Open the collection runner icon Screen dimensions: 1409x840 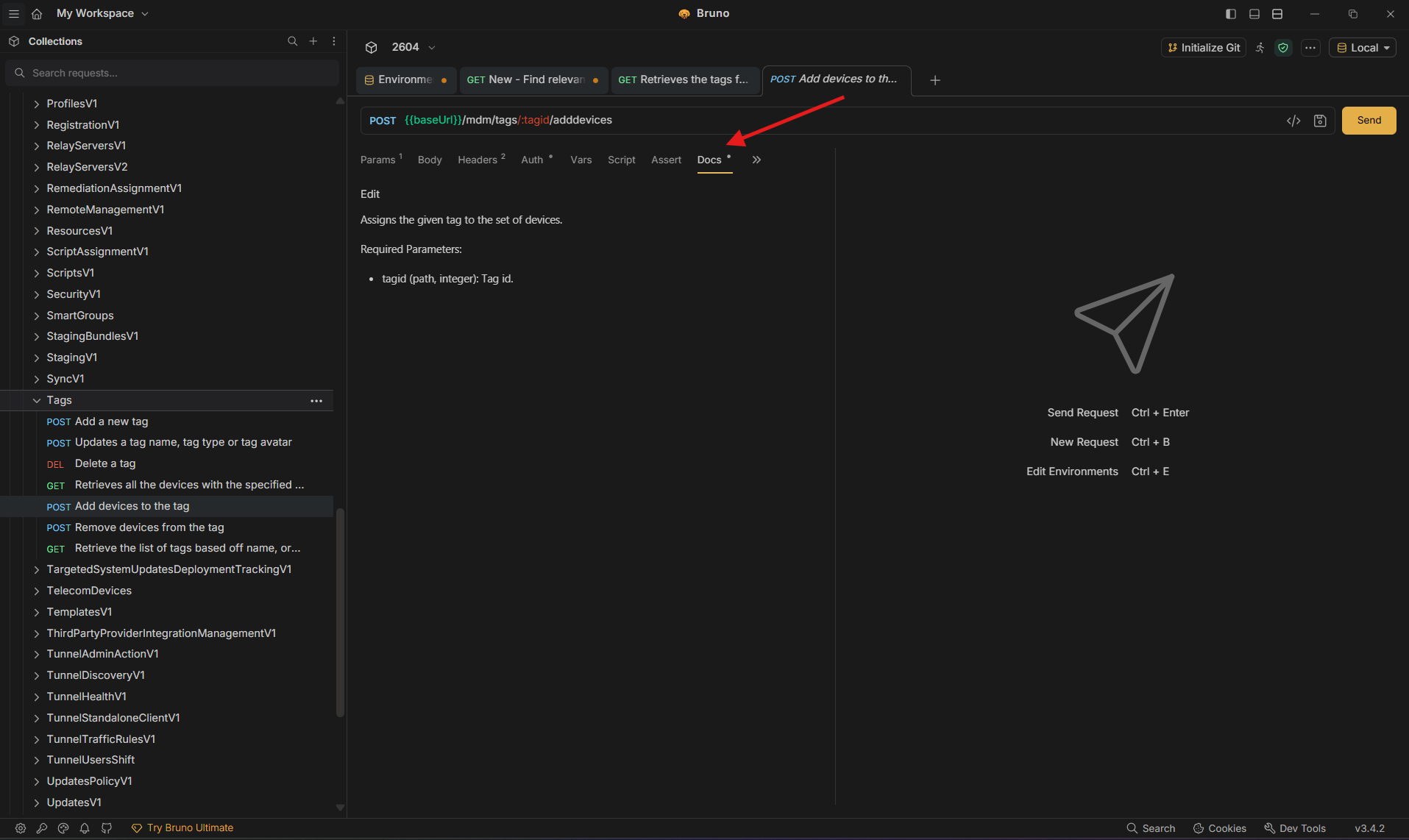[x=1260, y=48]
